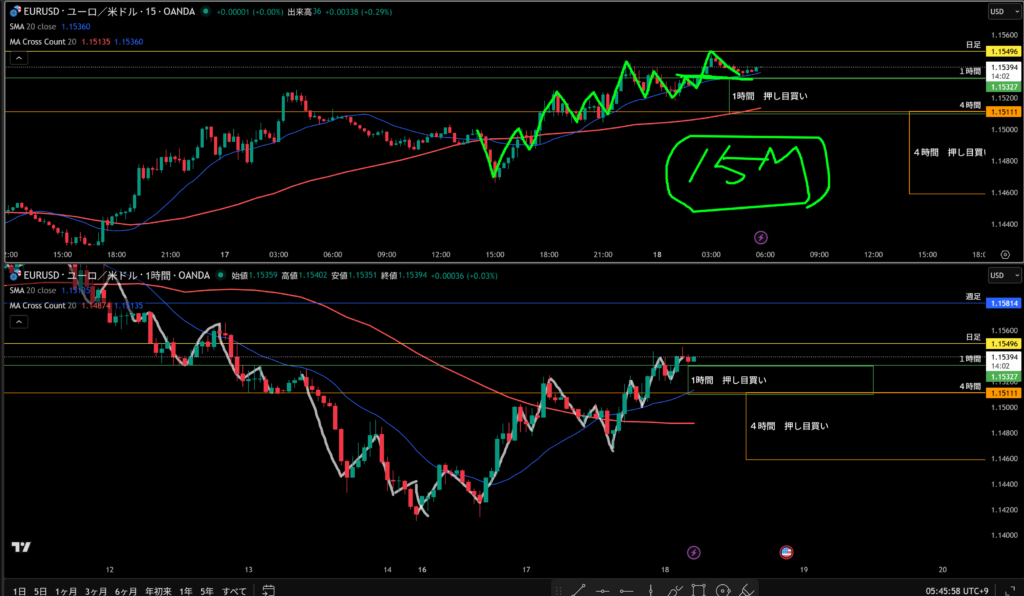Screen dimensions: 1024x596
Task: Click the green market status dot in top chart
Action: (205, 11)
